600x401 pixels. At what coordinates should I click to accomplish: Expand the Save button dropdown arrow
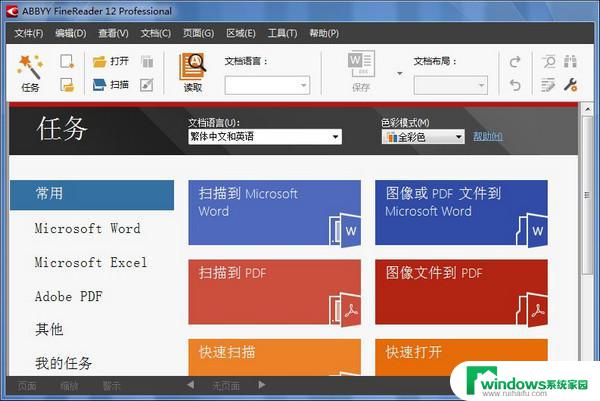[x=399, y=73]
